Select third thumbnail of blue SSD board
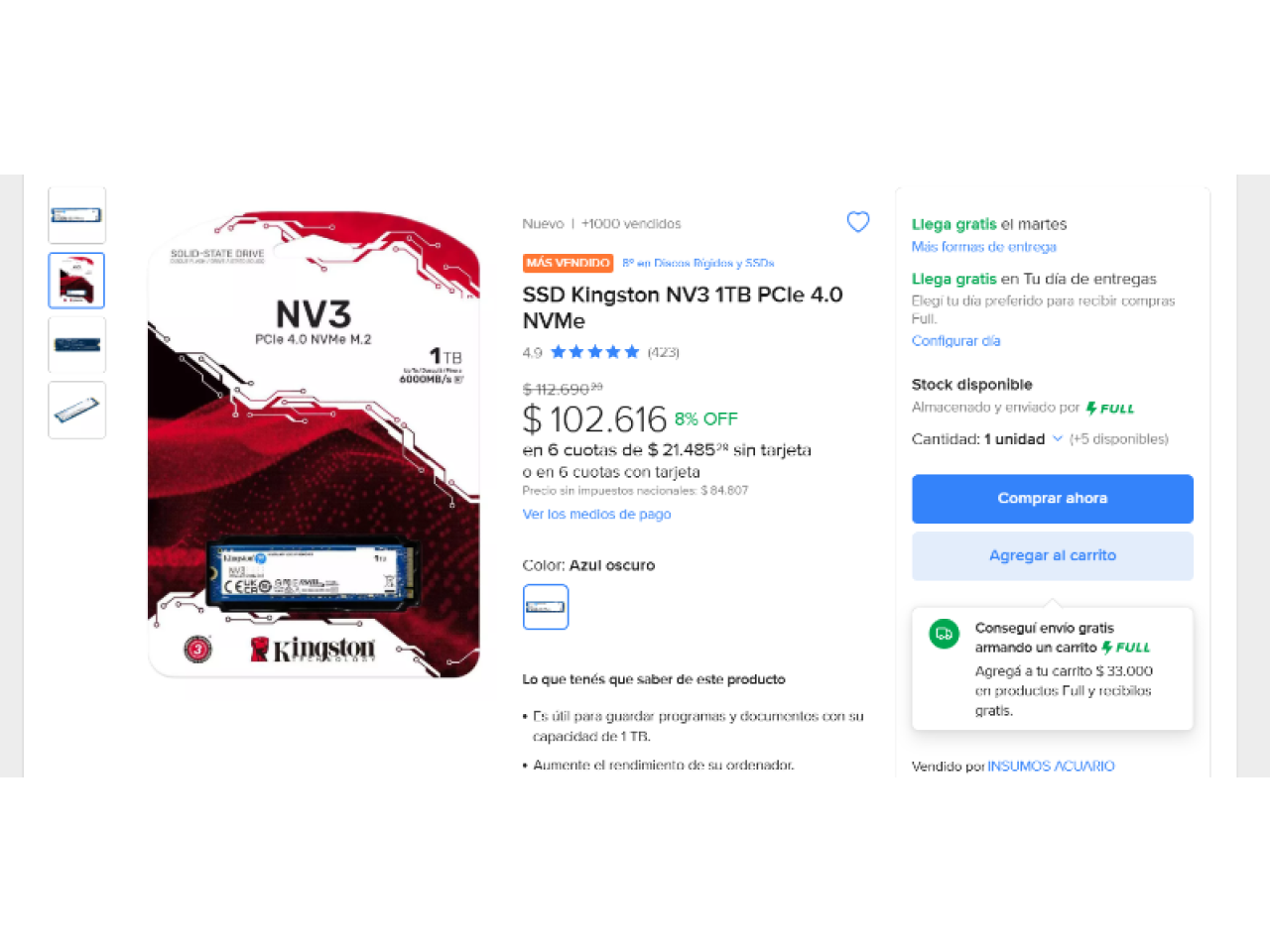Viewport: 1270px width, 952px height. pyautogui.click(x=76, y=345)
